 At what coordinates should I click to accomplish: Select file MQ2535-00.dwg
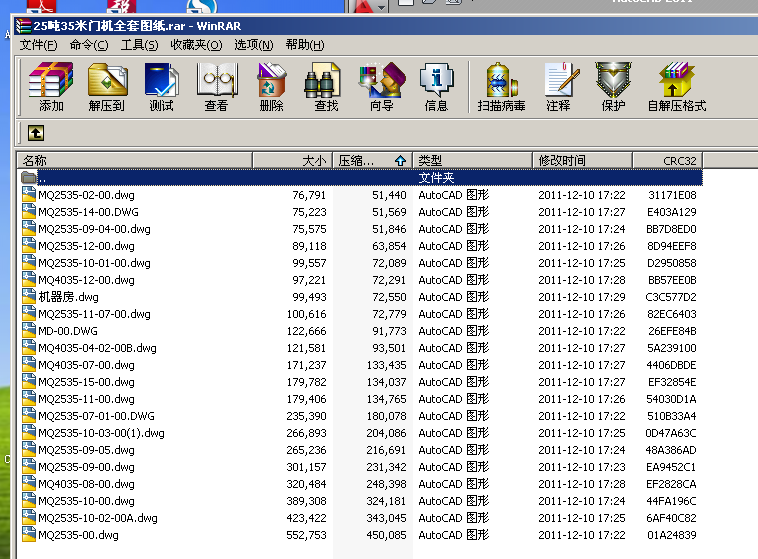click(x=362, y=534)
